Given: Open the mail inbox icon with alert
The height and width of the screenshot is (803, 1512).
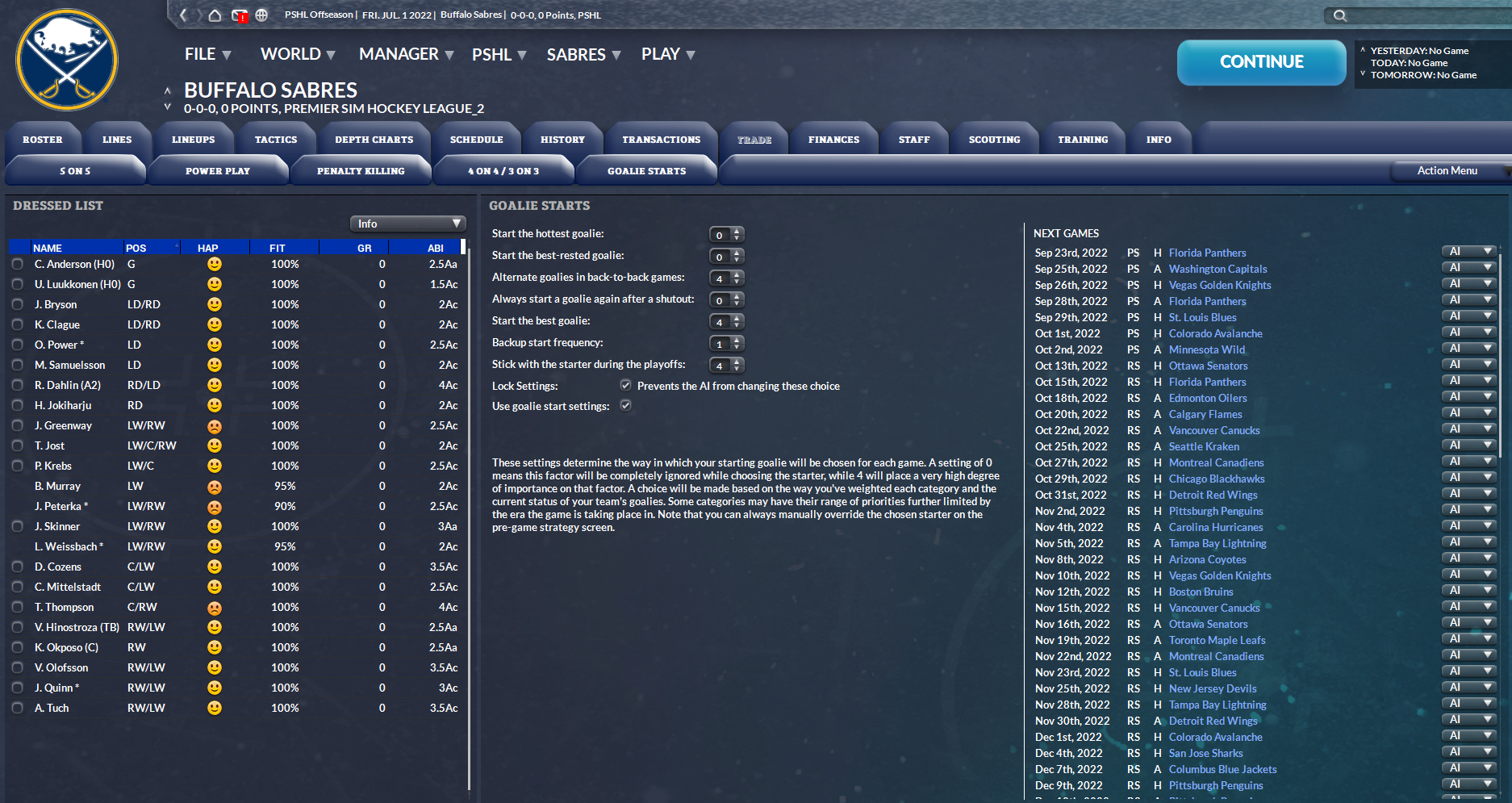Looking at the screenshot, I should pyautogui.click(x=239, y=15).
